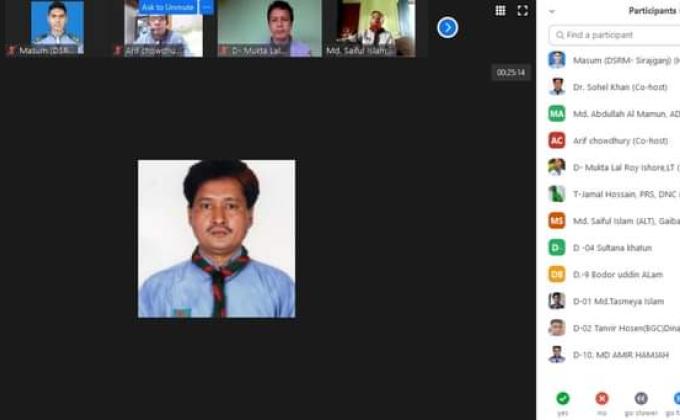This screenshot has height=420, width=680.
Task: Show next video thumbnails with blue arrow
Action: [448, 28]
